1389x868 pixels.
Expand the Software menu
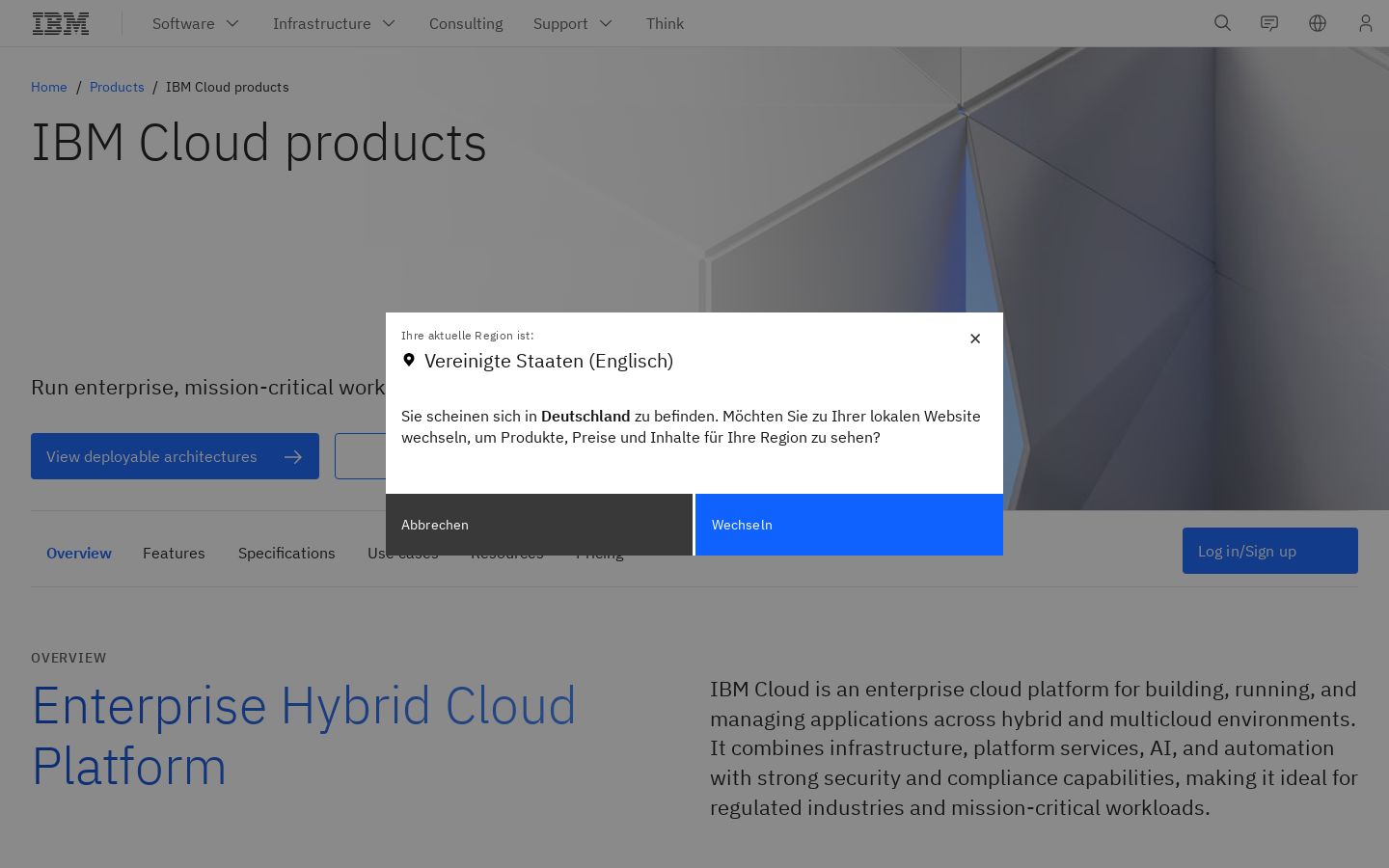(x=196, y=23)
